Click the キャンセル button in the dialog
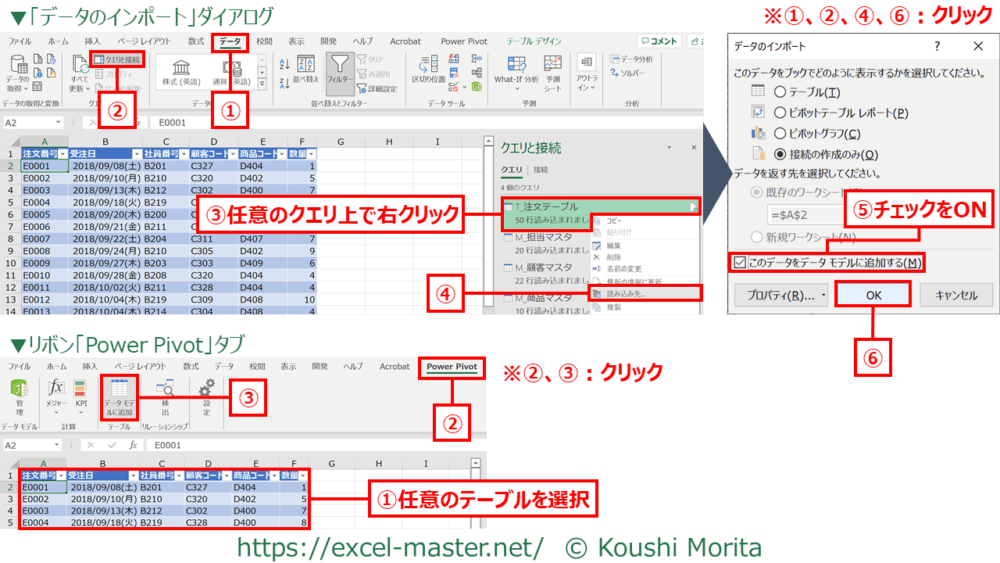Viewport: 1000px width, 563px height. (x=955, y=295)
